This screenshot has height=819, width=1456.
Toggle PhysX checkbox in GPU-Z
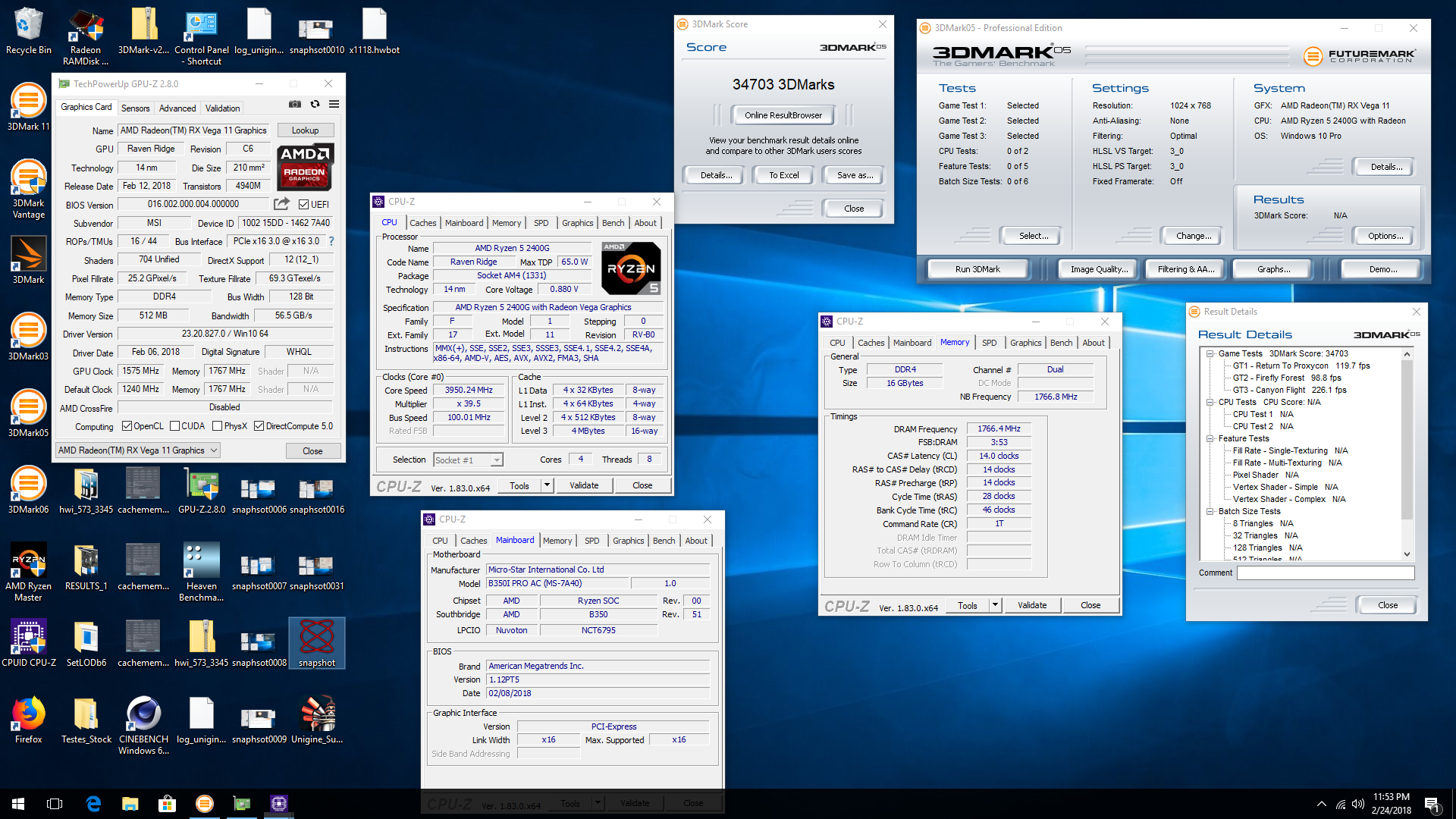pos(218,426)
